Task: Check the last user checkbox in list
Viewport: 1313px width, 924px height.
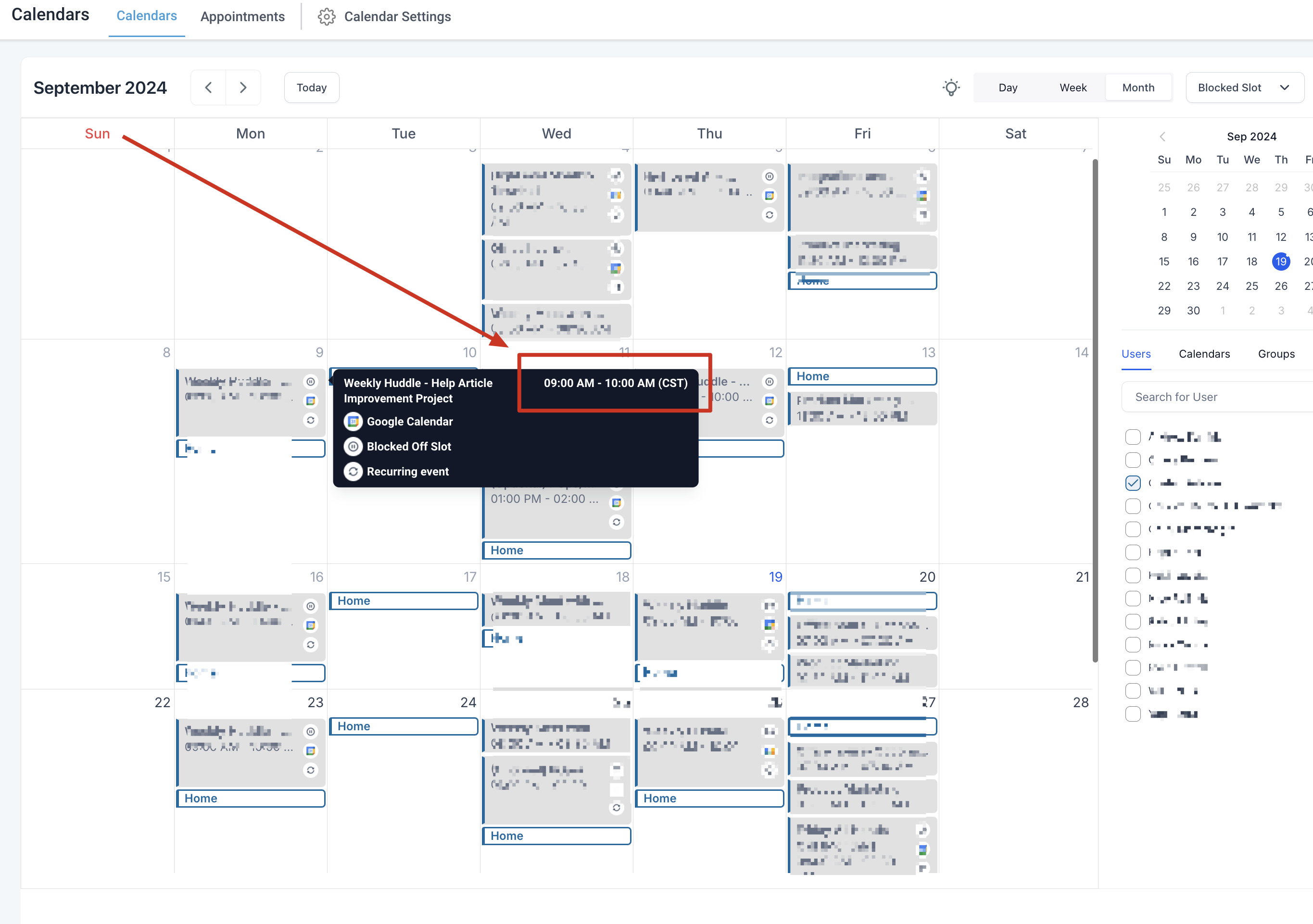Action: pyautogui.click(x=1132, y=713)
